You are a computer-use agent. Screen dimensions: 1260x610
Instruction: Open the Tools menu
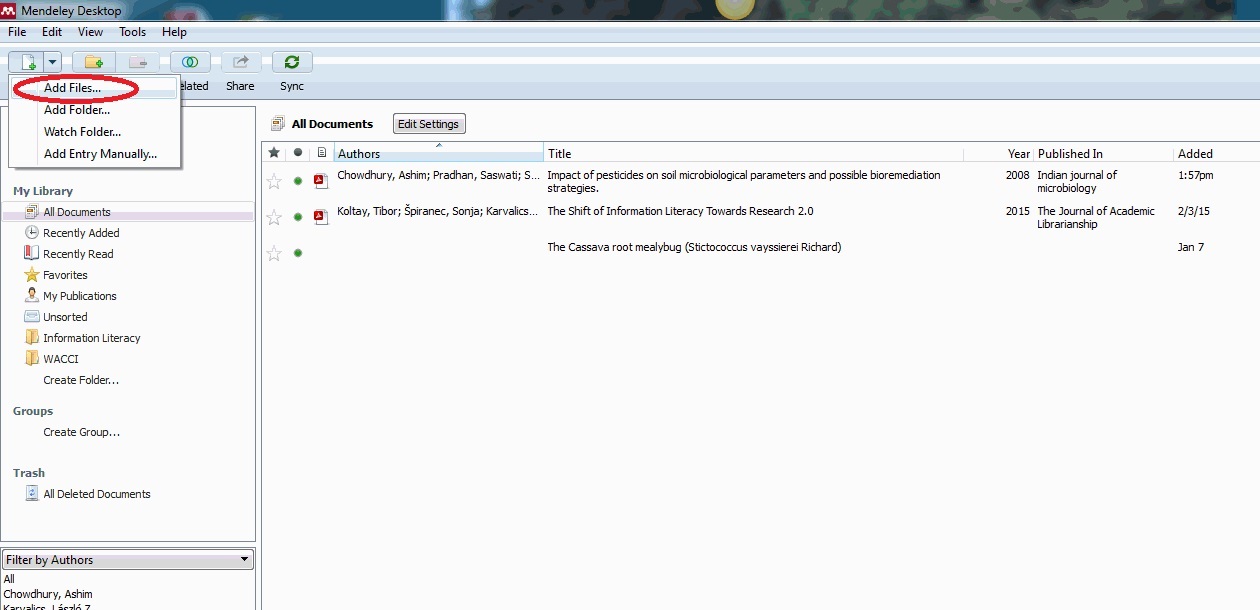(132, 31)
